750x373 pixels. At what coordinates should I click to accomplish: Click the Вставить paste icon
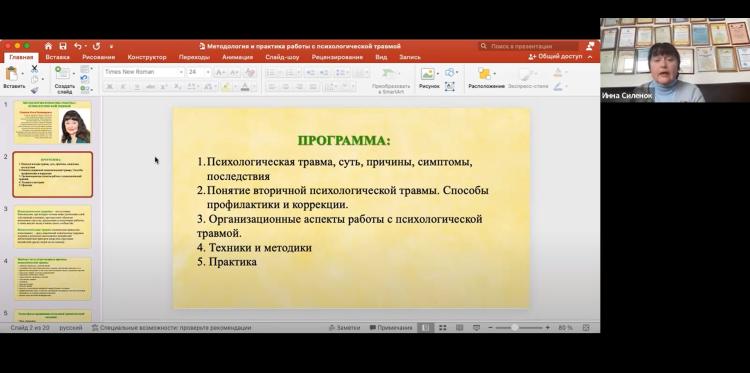[12, 75]
